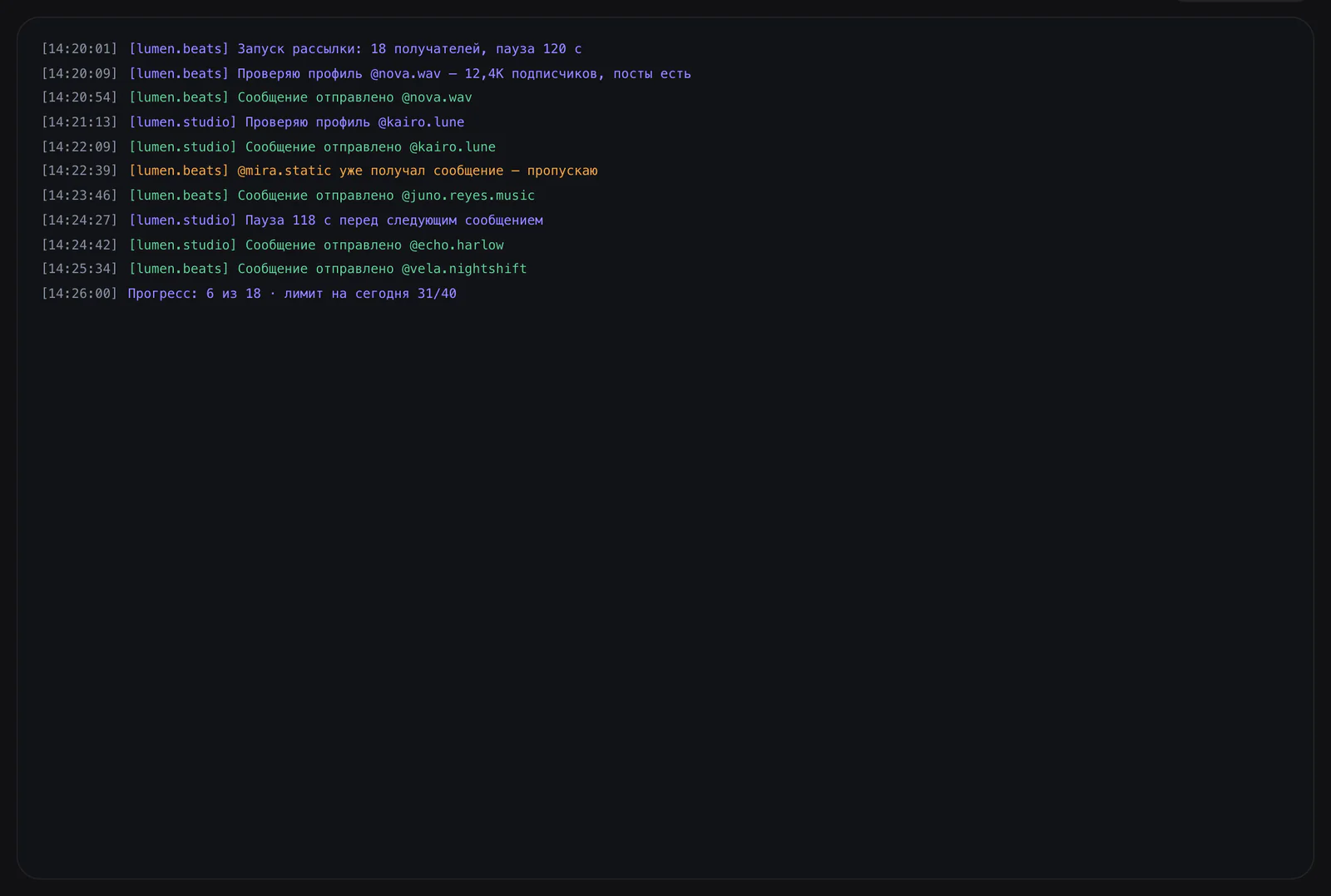This screenshot has width=1331, height=896.
Task: Select the "Проверяю профиль @kairo.lune" log entry
Action: click(x=253, y=122)
